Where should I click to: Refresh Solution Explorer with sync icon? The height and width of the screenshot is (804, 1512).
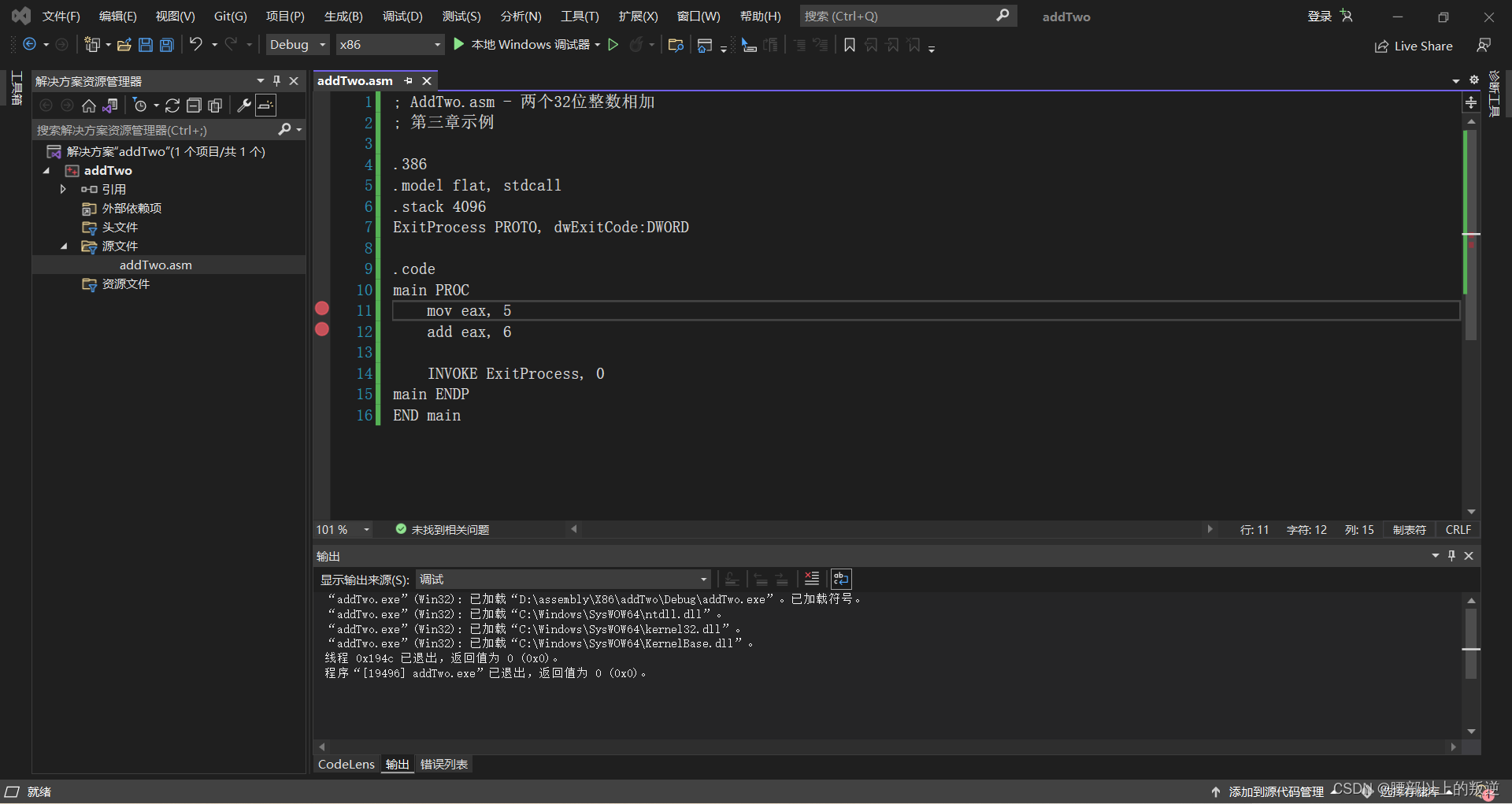click(x=172, y=106)
